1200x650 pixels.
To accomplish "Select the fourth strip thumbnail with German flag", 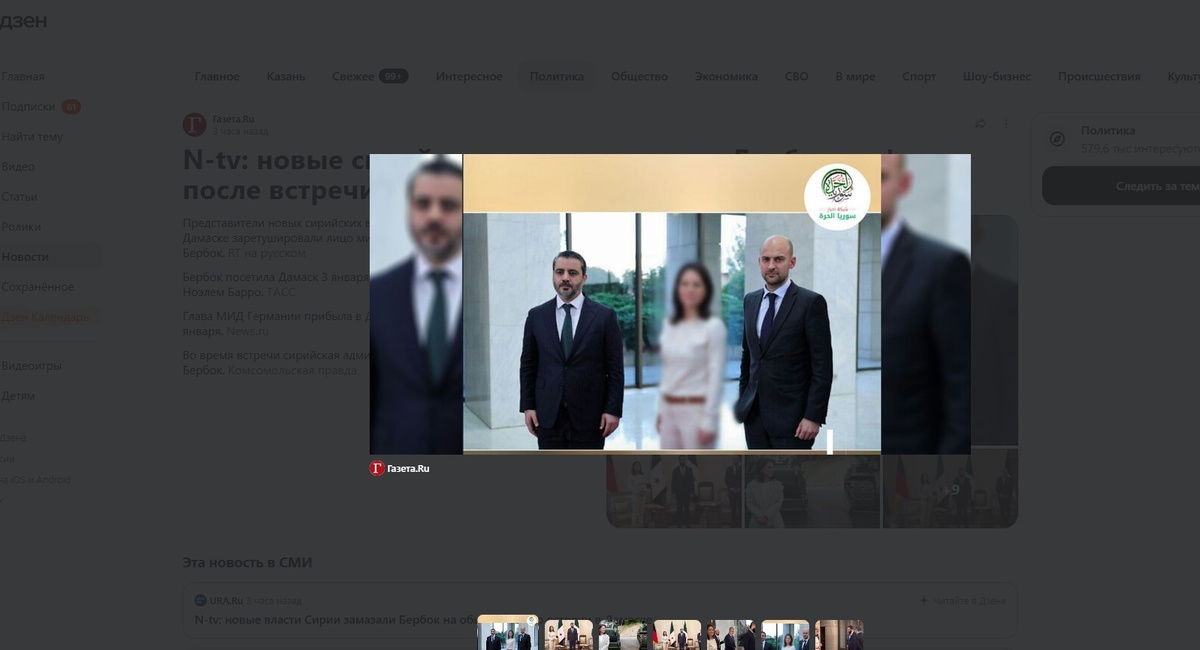I will pos(677,635).
